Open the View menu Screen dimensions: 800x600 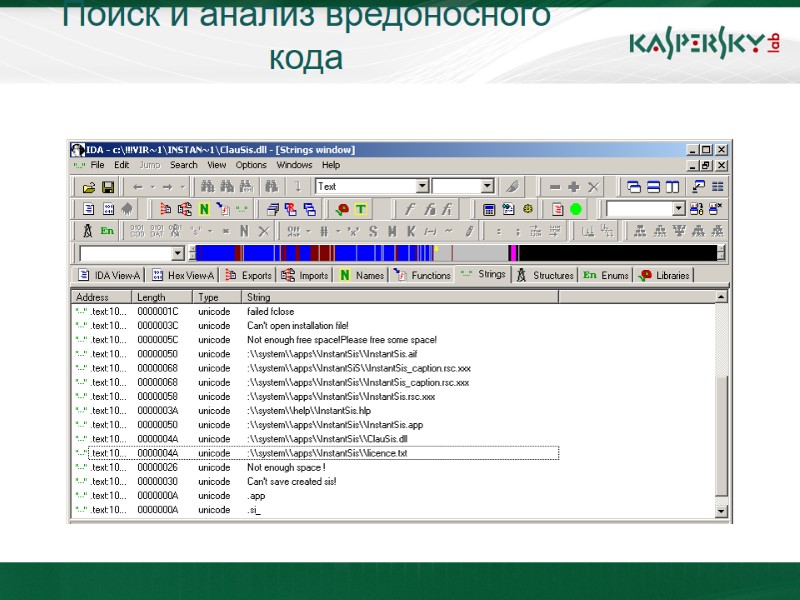click(216, 165)
